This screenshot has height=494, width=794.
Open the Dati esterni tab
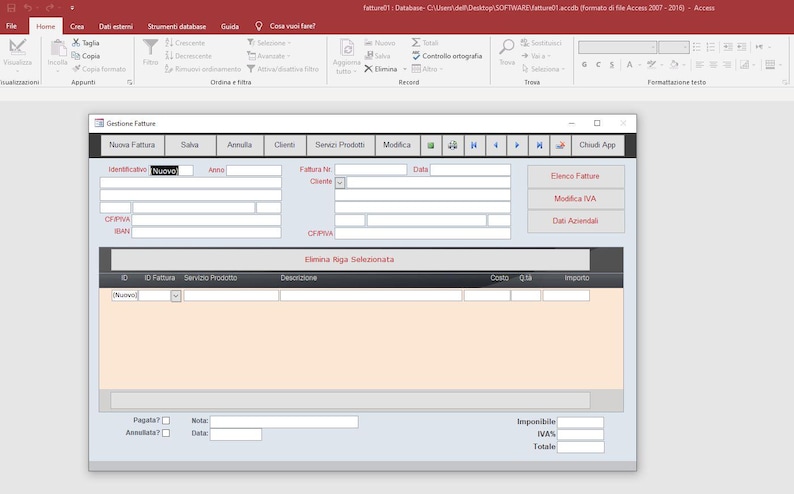click(115, 26)
